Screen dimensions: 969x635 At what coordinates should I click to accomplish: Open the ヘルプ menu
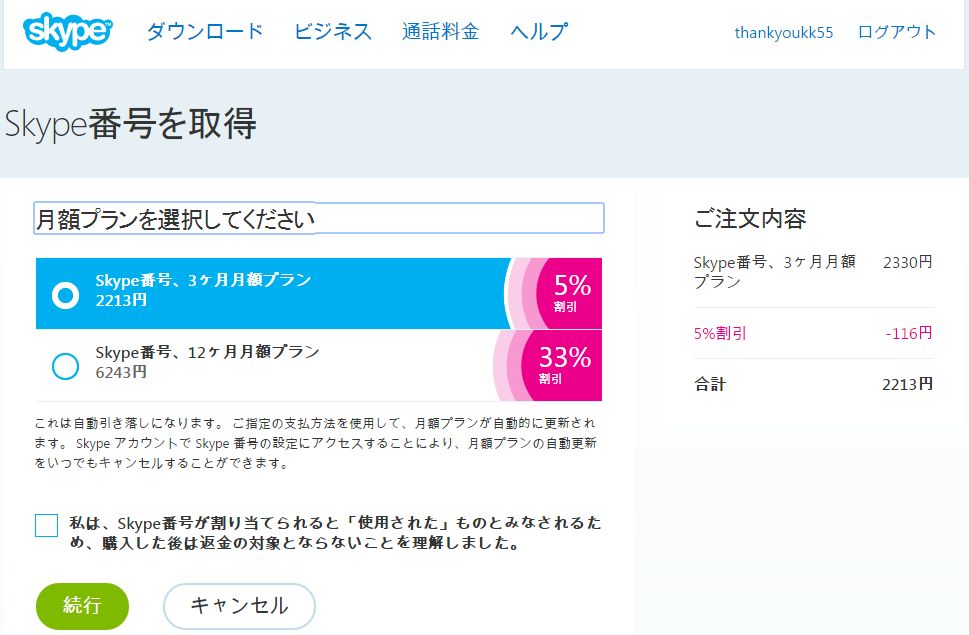(539, 32)
